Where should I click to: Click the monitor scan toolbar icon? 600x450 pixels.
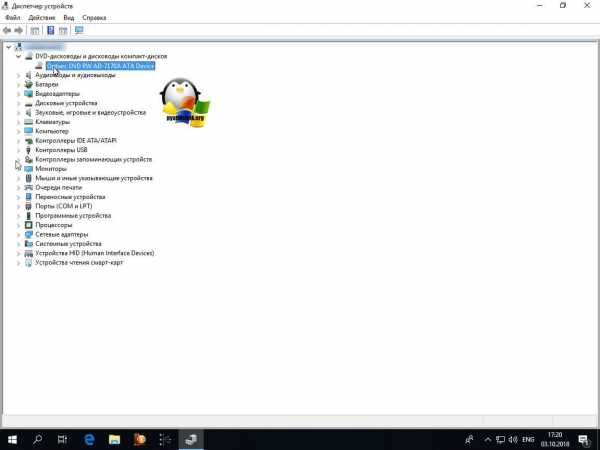point(79,30)
